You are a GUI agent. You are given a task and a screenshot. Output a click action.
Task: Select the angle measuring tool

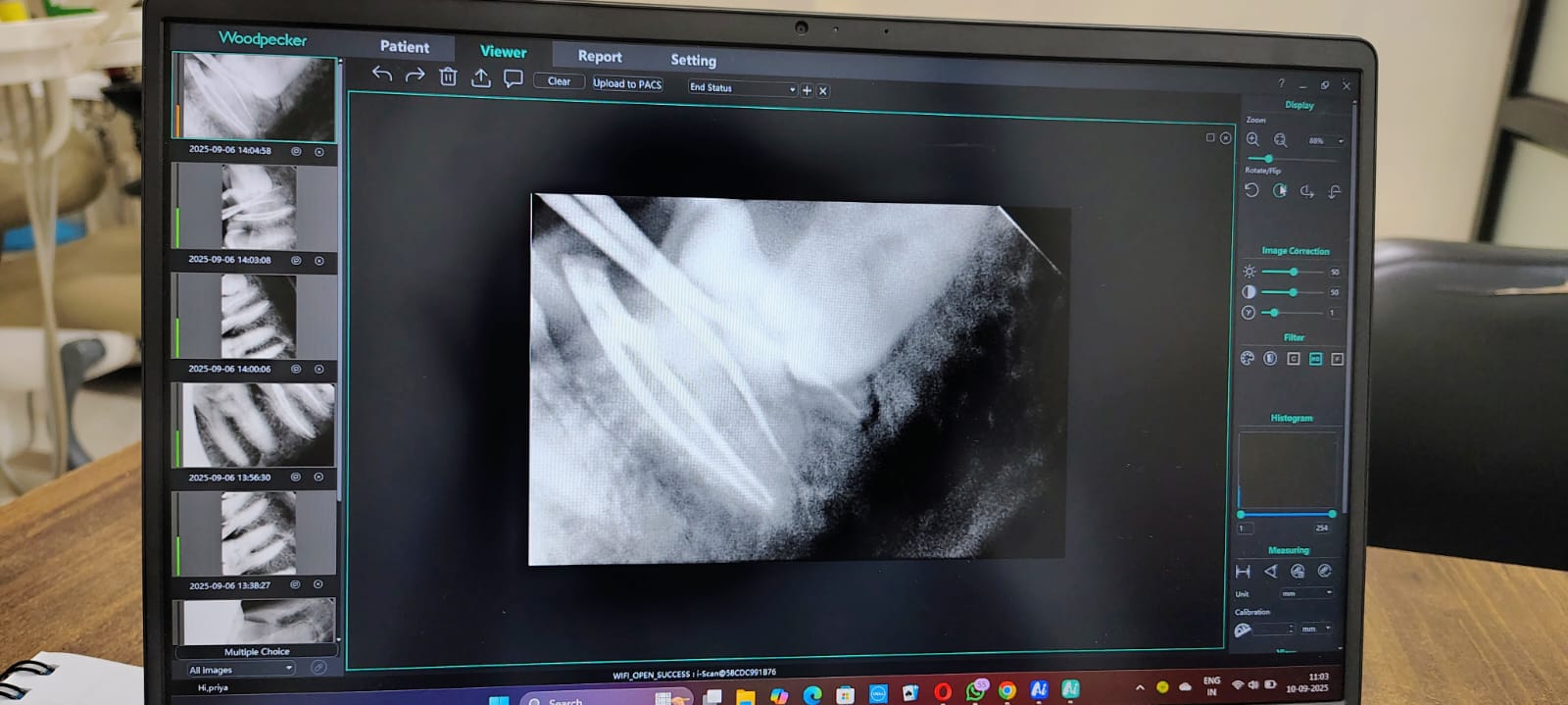click(x=1271, y=571)
